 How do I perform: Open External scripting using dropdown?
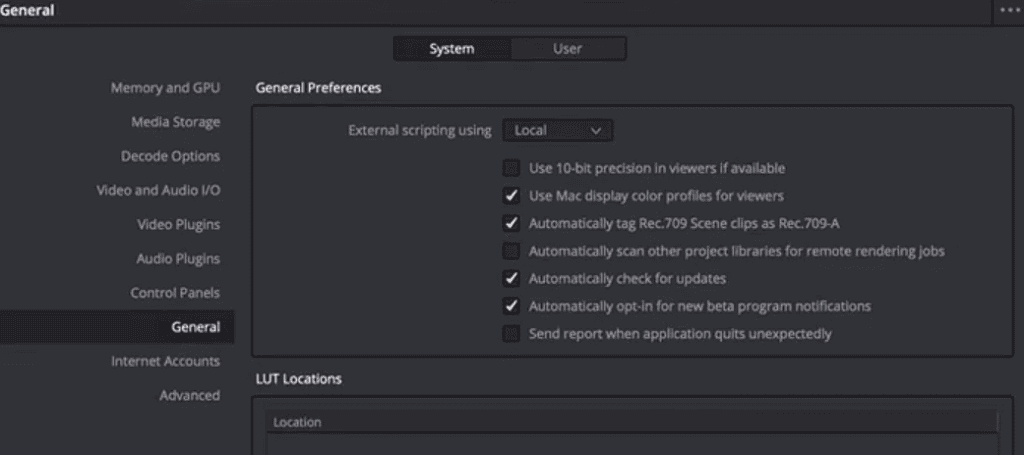pos(558,131)
